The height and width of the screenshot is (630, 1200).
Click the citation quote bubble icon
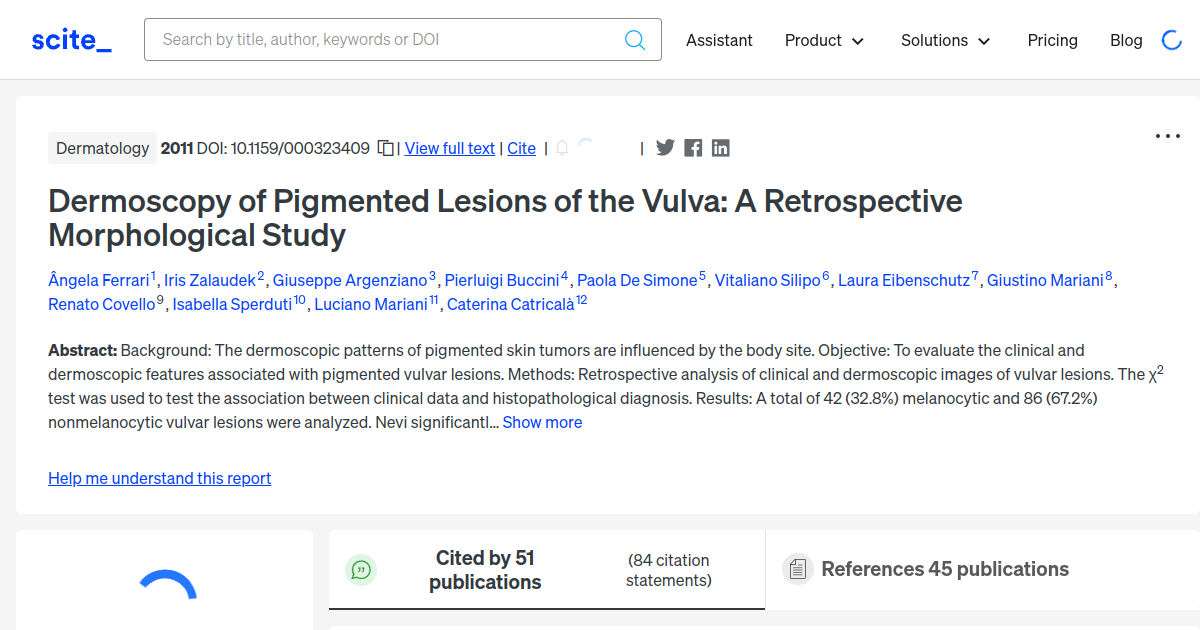[361, 569]
